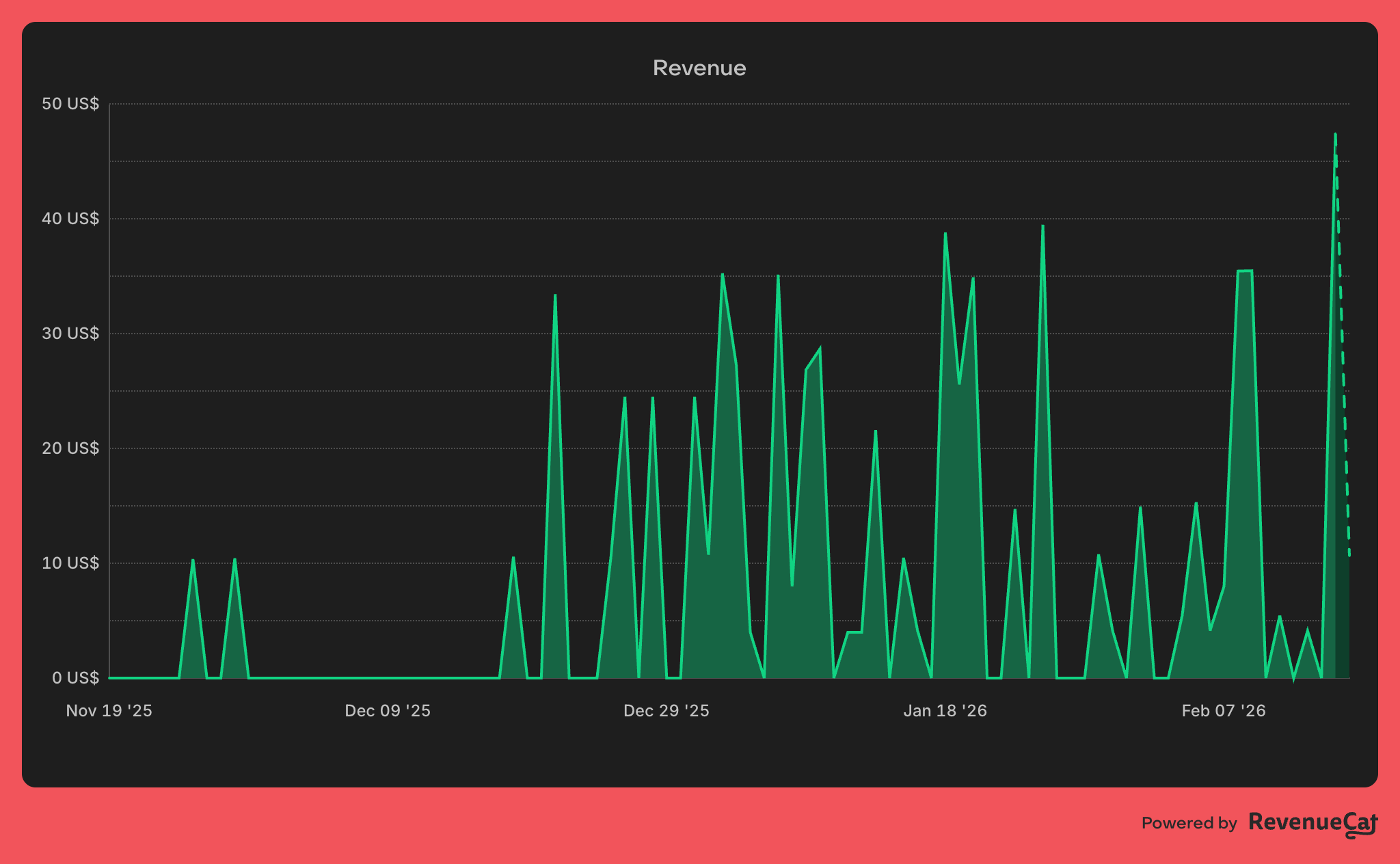The height and width of the screenshot is (864, 1400).
Task: Click the Jan 18 '26 date label
Action: click(945, 711)
